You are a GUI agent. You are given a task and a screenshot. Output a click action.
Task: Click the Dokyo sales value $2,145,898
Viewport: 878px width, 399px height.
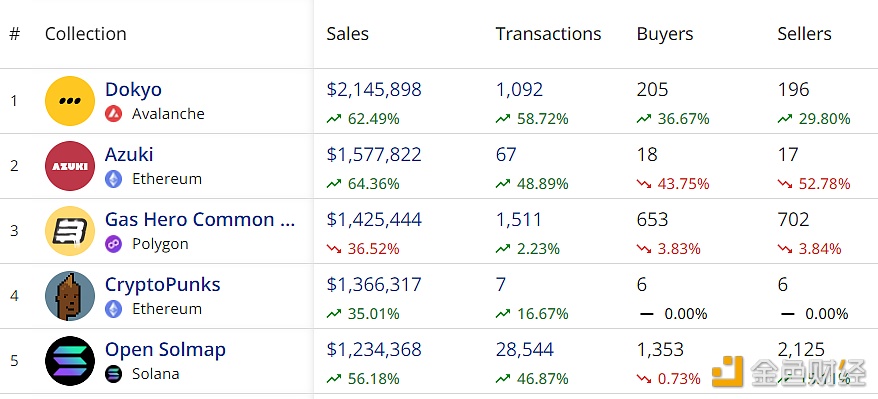374,90
